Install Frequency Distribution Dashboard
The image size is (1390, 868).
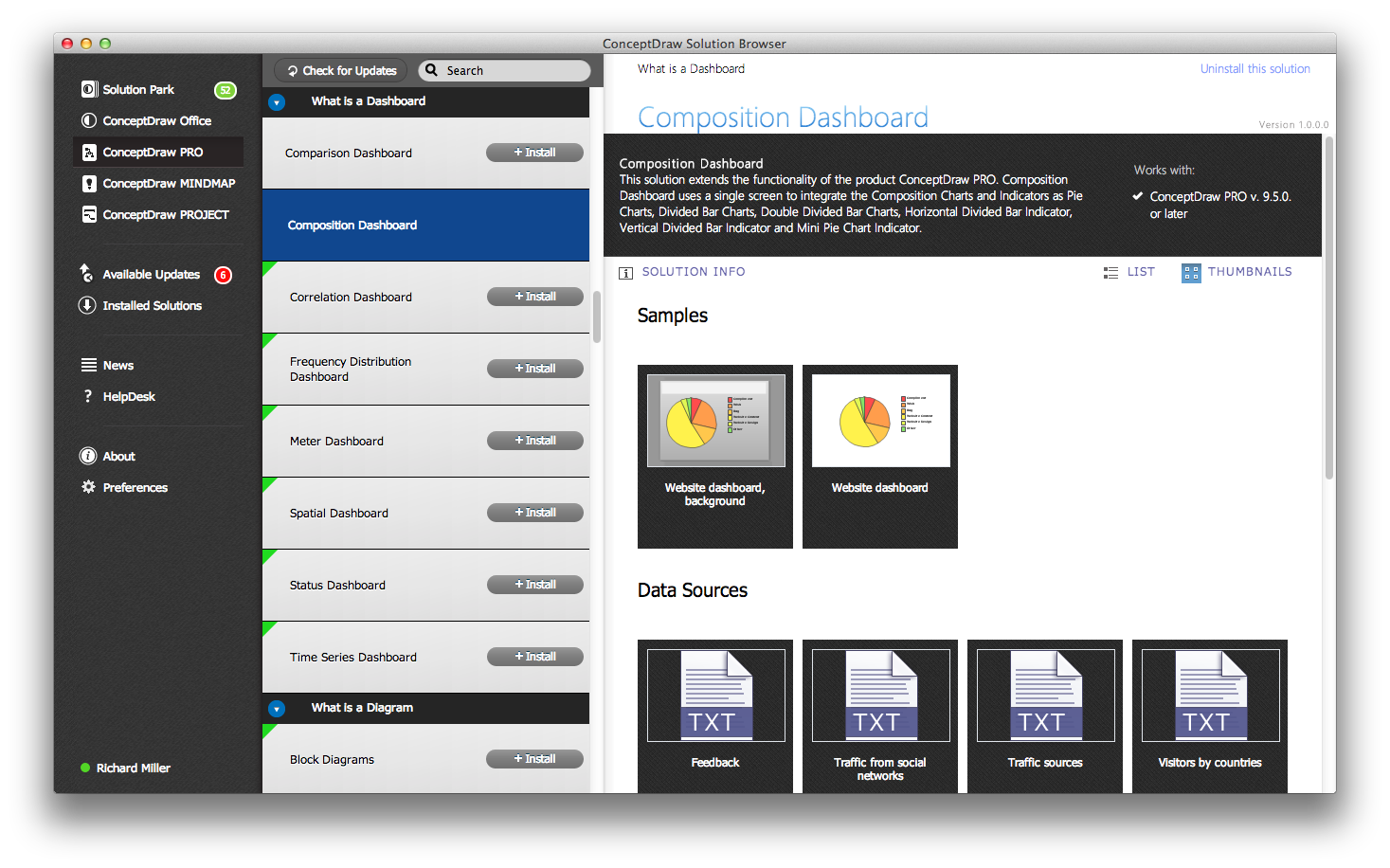tap(535, 369)
